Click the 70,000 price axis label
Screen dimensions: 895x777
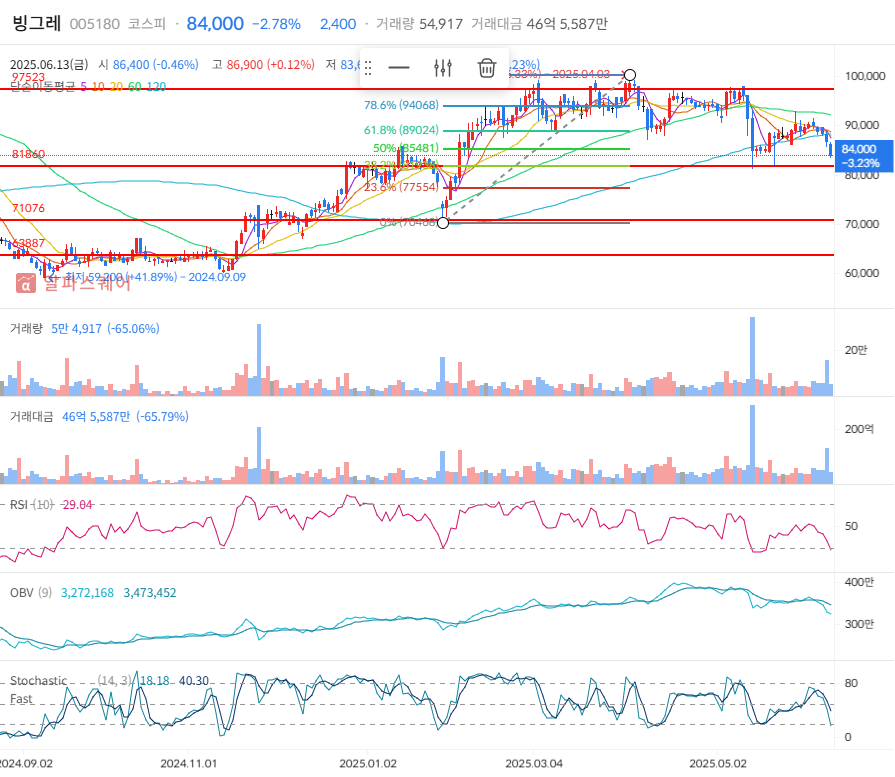pos(862,224)
